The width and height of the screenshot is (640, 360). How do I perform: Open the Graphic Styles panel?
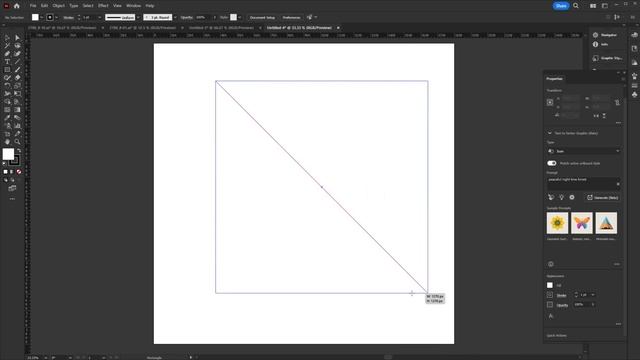(x=607, y=58)
